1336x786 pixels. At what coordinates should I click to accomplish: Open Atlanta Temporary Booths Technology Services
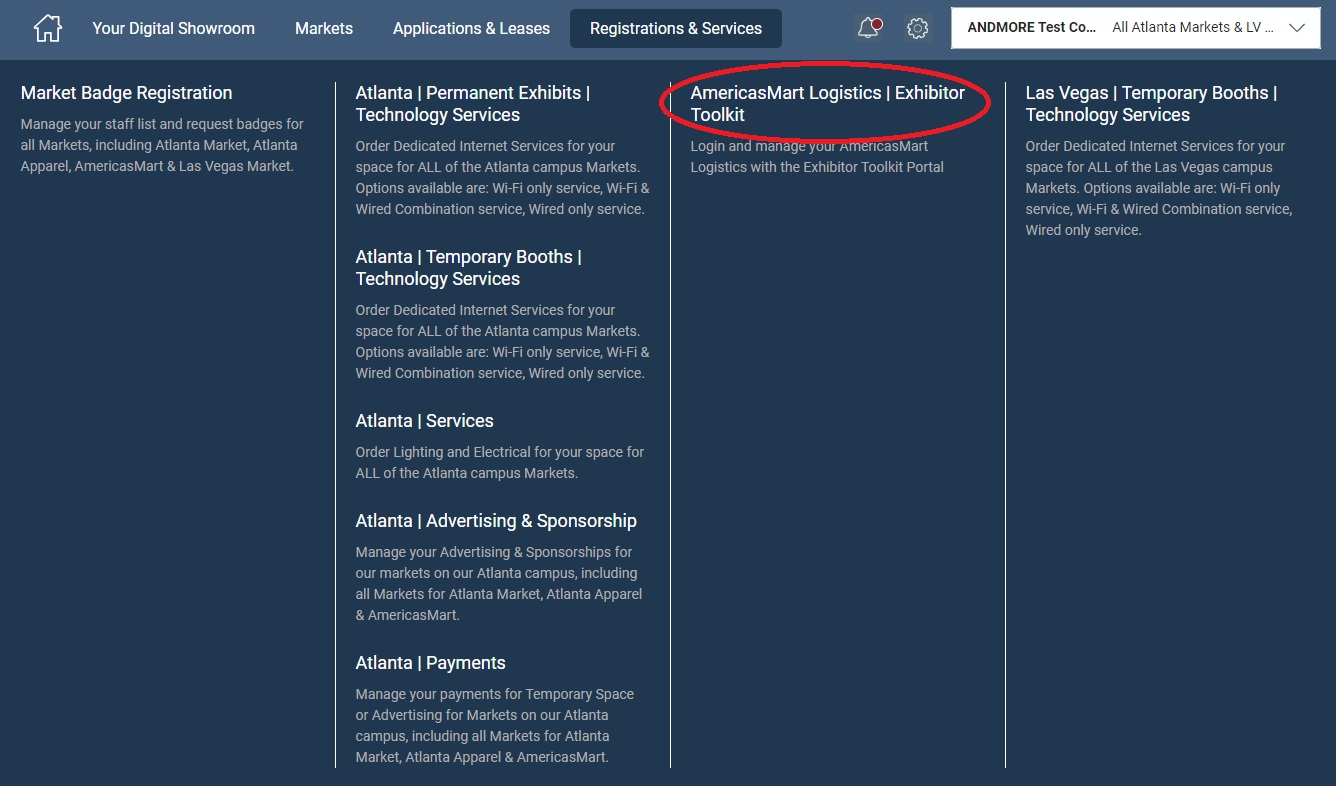(x=469, y=268)
